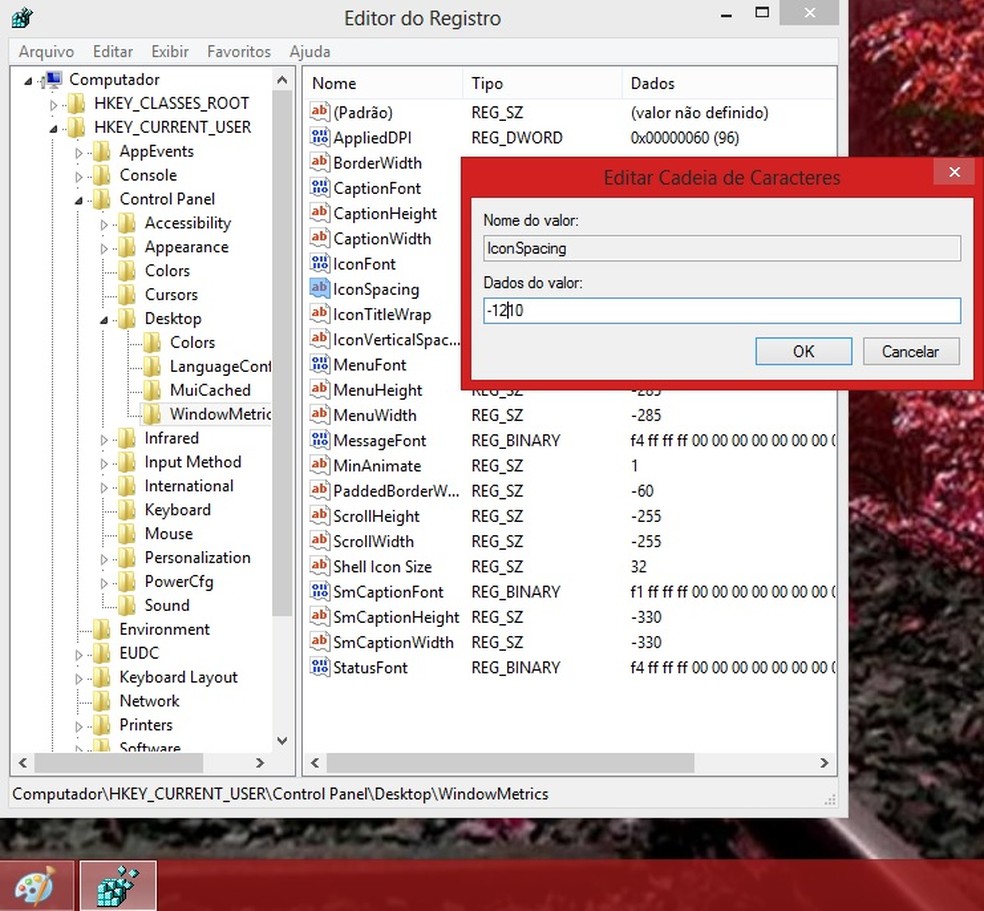This screenshot has width=984, height=911.
Task: Open the Paint app on the taskbar
Action: pyautogui.click(x=36, y=886)
